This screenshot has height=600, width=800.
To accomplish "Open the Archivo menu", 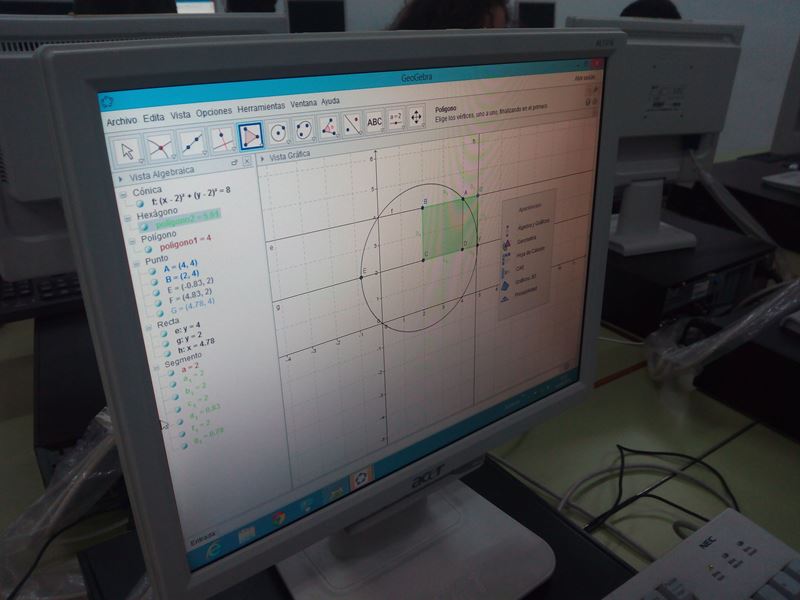I will (121, 120).
